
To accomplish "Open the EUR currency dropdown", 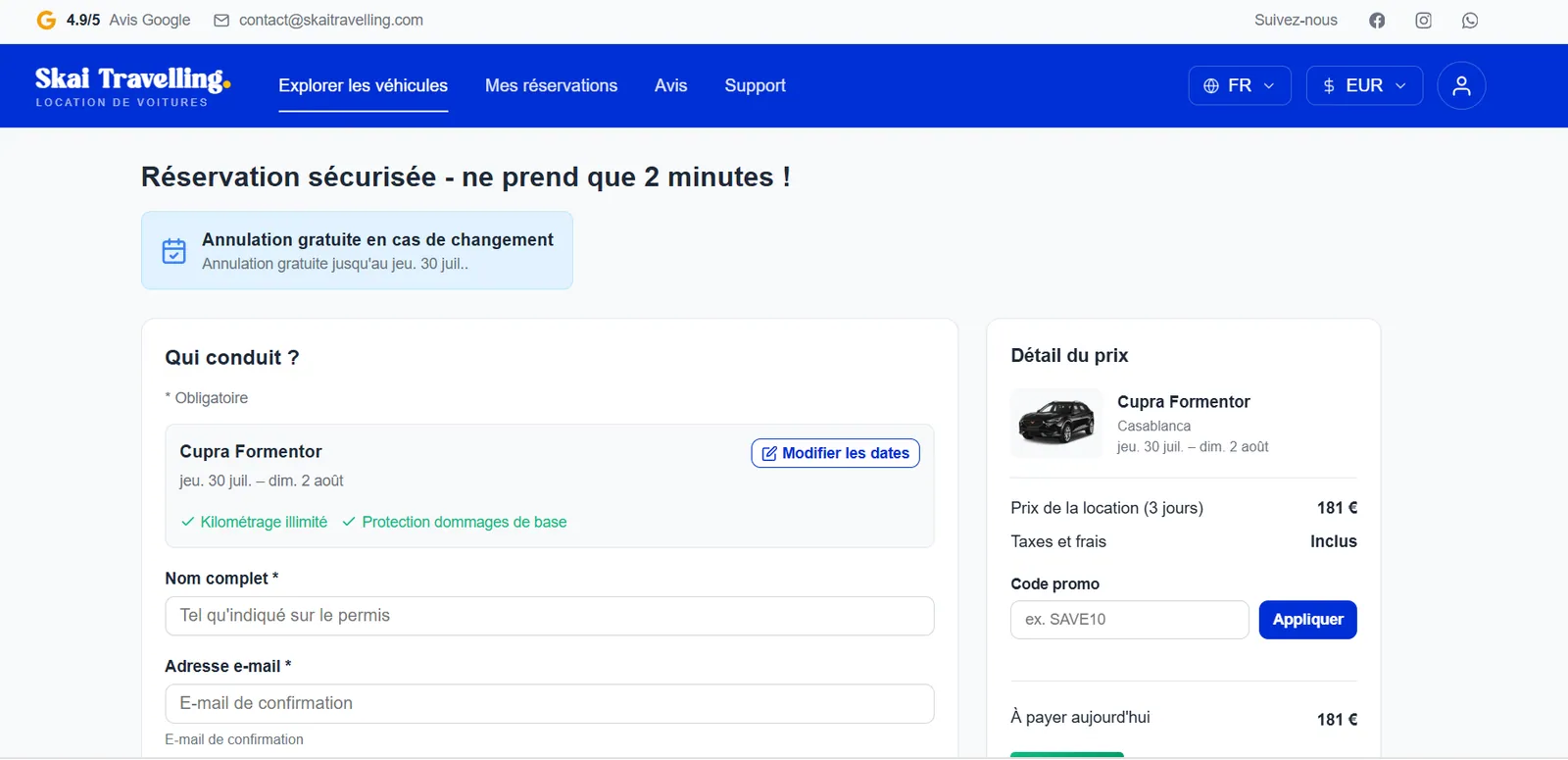I will point(1364,85).
